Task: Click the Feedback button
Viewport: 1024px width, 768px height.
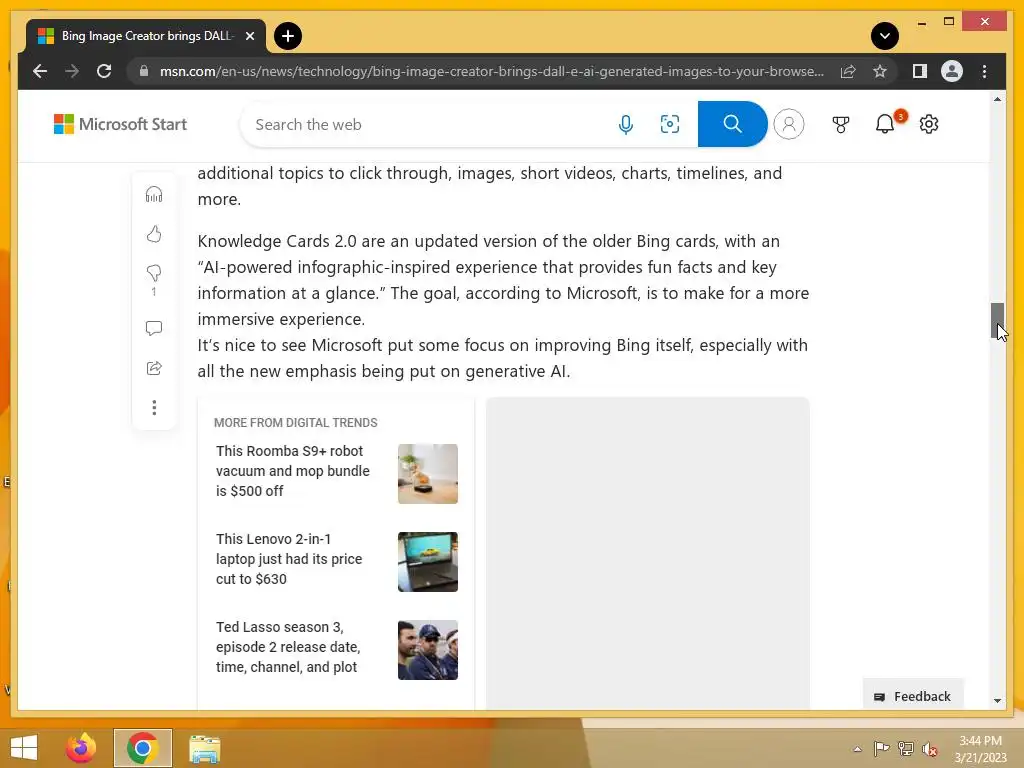Action: coord(912,696)
